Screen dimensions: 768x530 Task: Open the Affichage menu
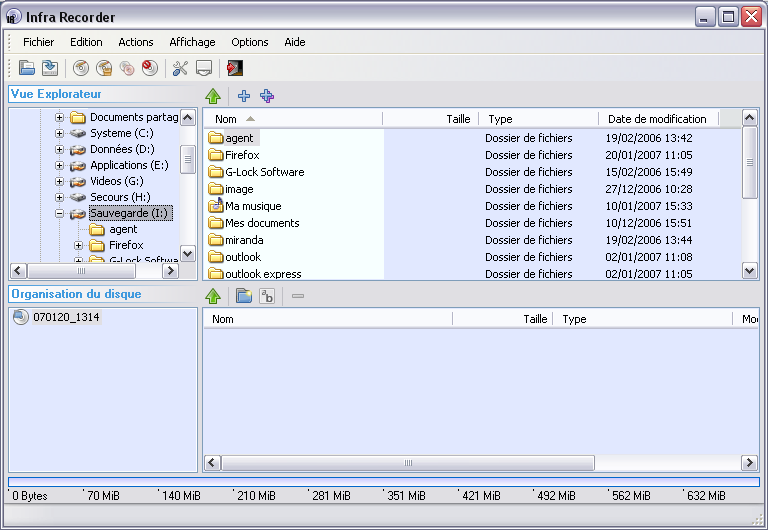[x=192, y=42]
